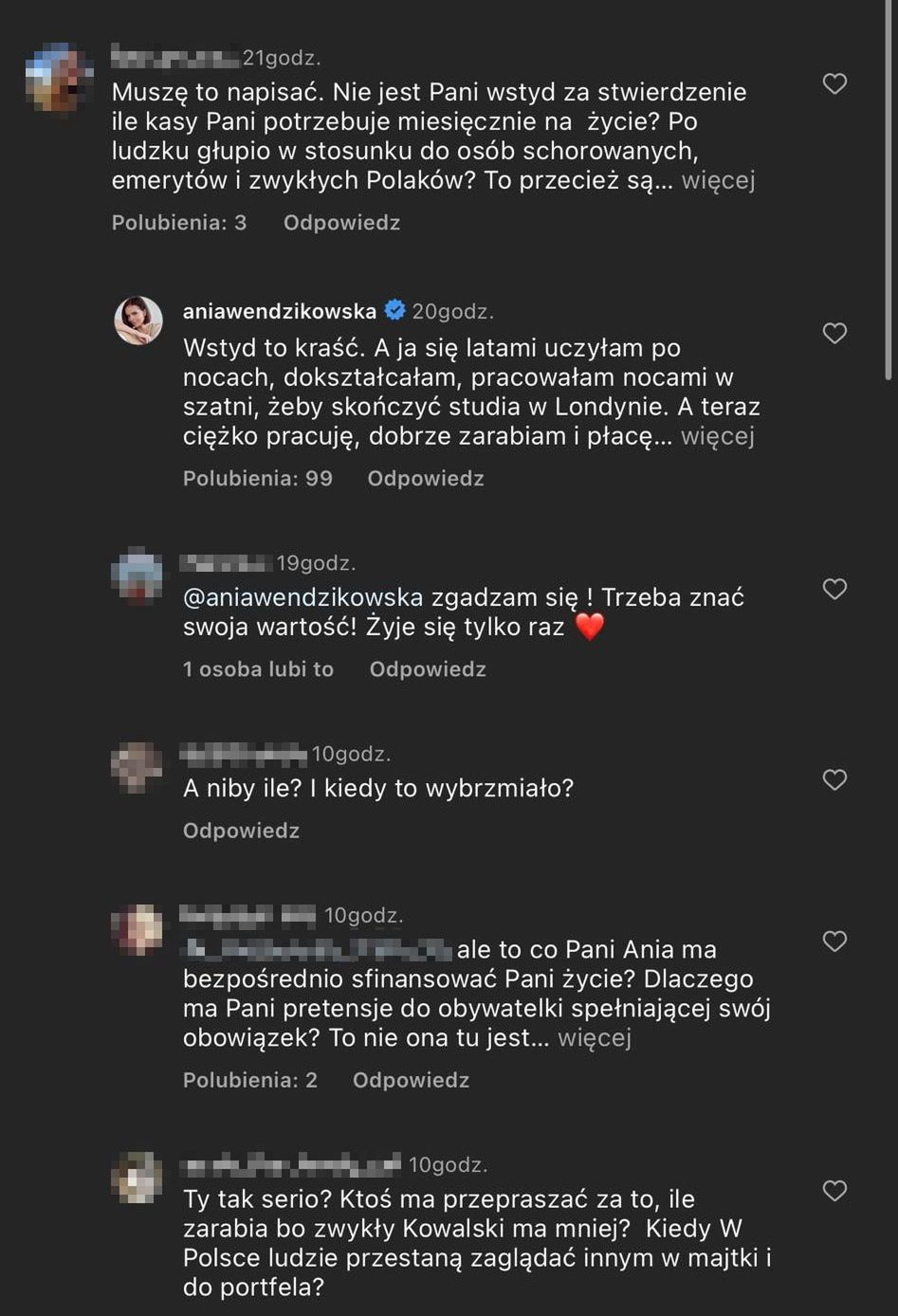This screenshot has height=1316, width=898.
Task: Click the blue verified badge
Action: [x=394, y=311]
